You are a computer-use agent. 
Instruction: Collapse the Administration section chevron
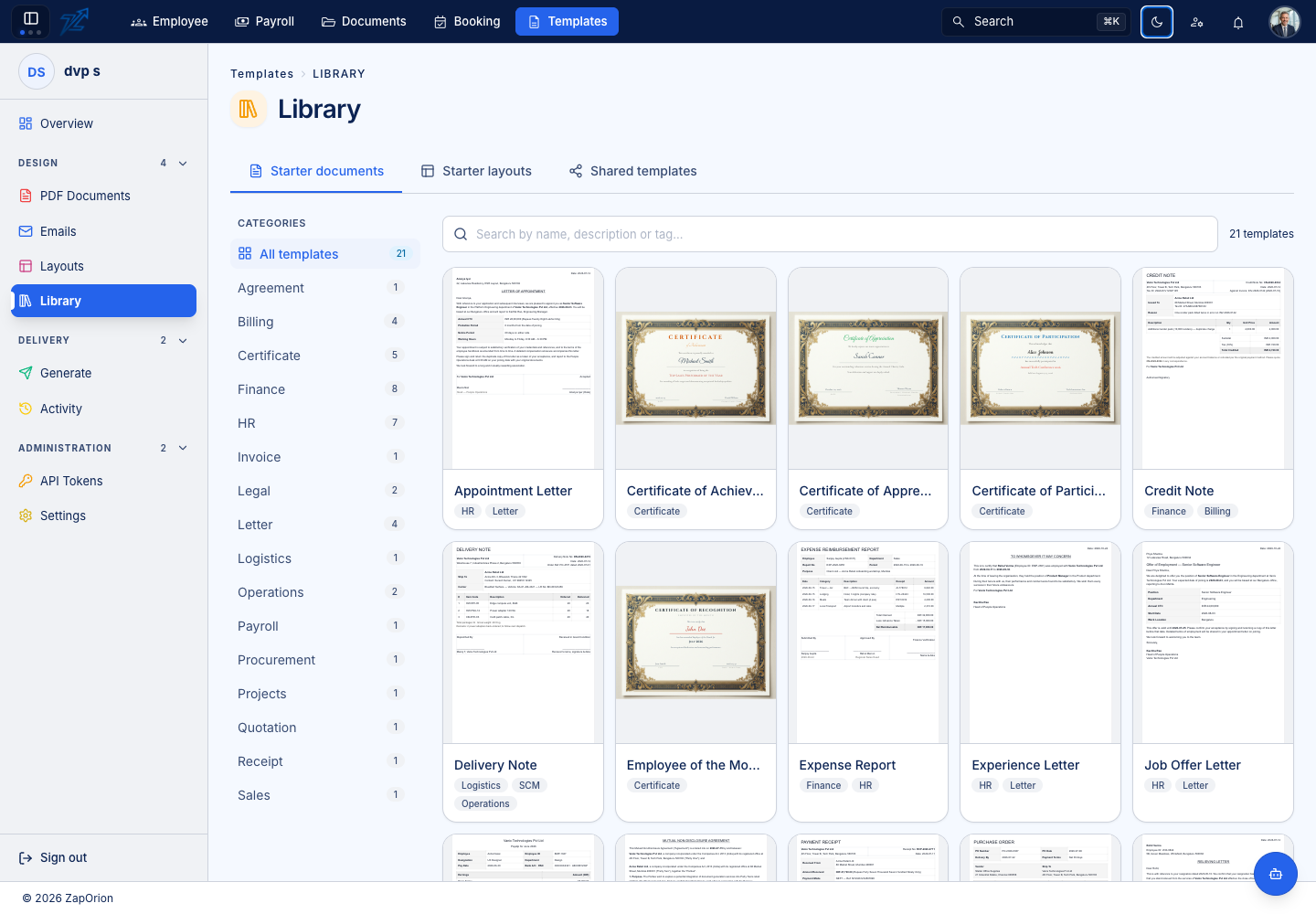point(183,448)
